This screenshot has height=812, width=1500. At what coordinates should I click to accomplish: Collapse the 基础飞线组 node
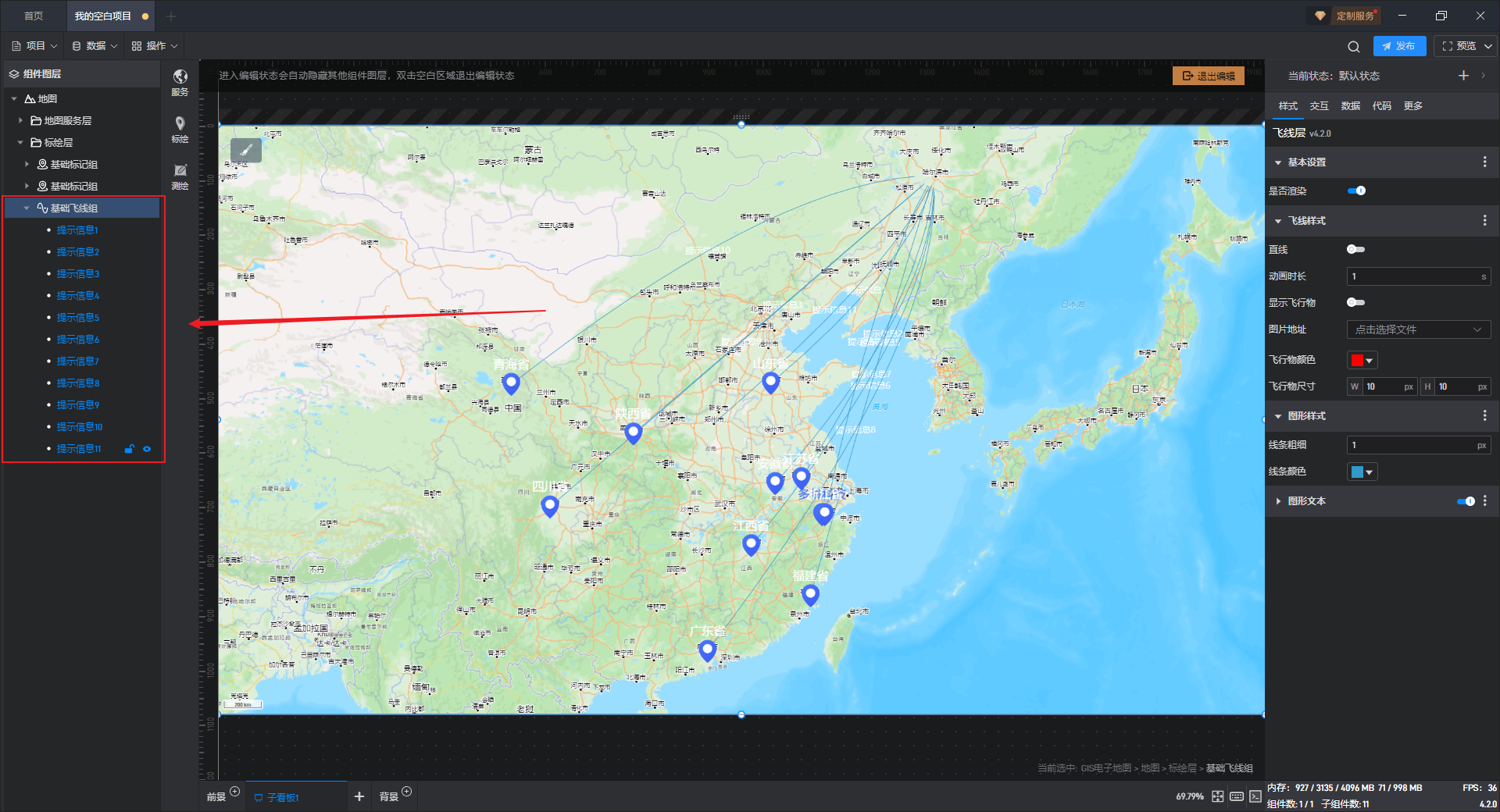click(x=27, y=208)
